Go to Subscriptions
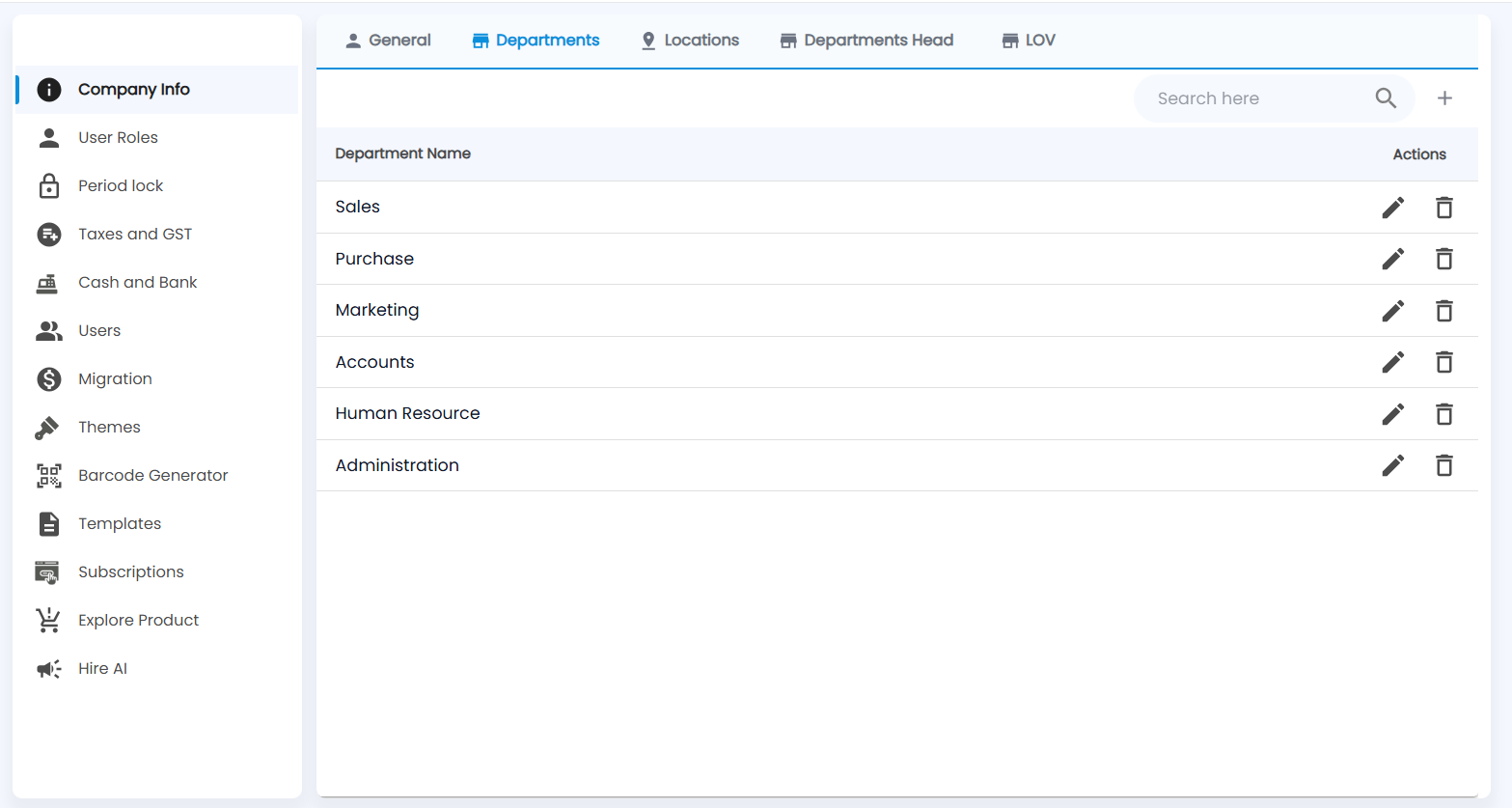Screen dimensions: 1512x808 click(x=156, y=572)
